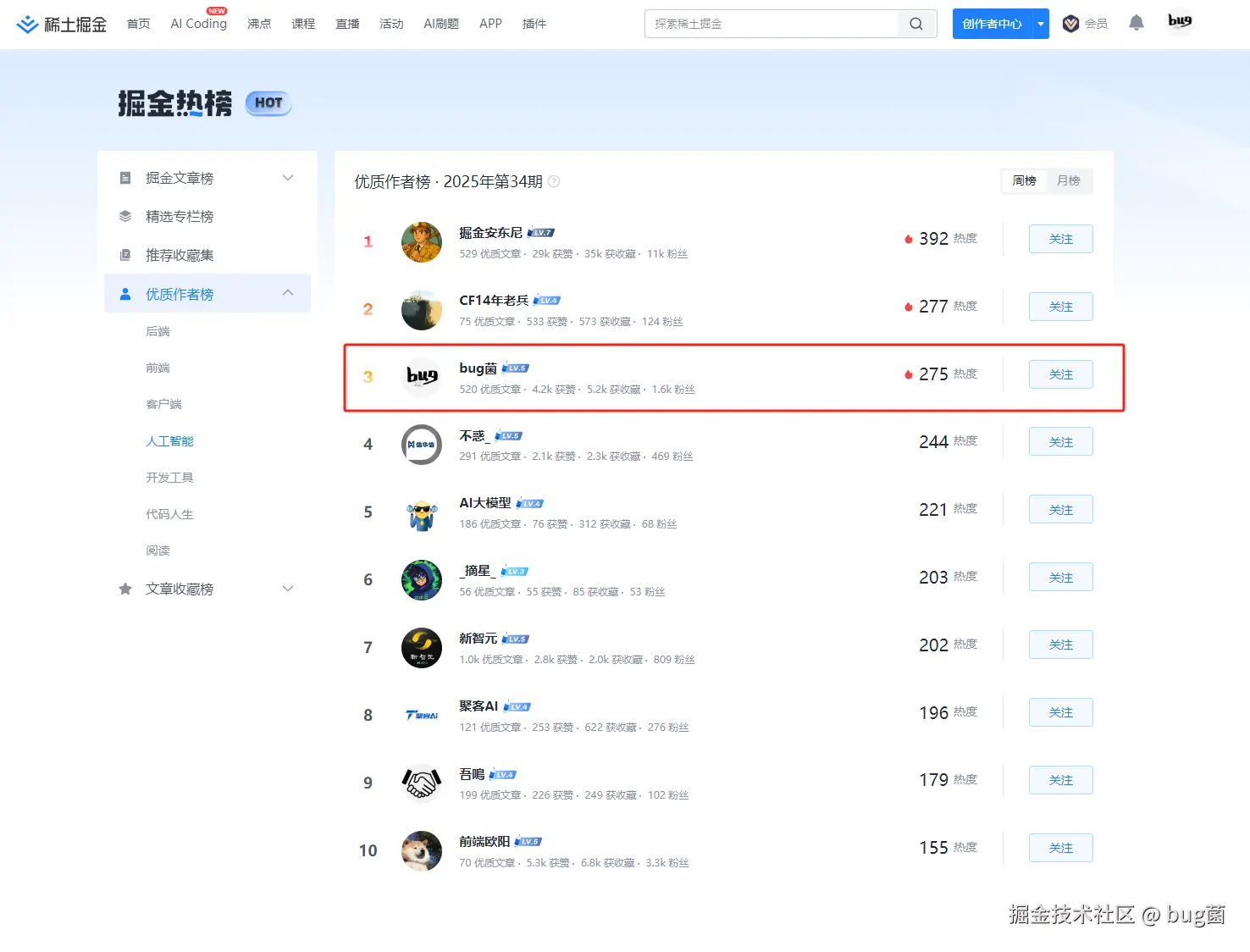The height and width of the screenshot is (952, 1250).
Task: Click the 会员 membership badge icon
Action: 1072,24
